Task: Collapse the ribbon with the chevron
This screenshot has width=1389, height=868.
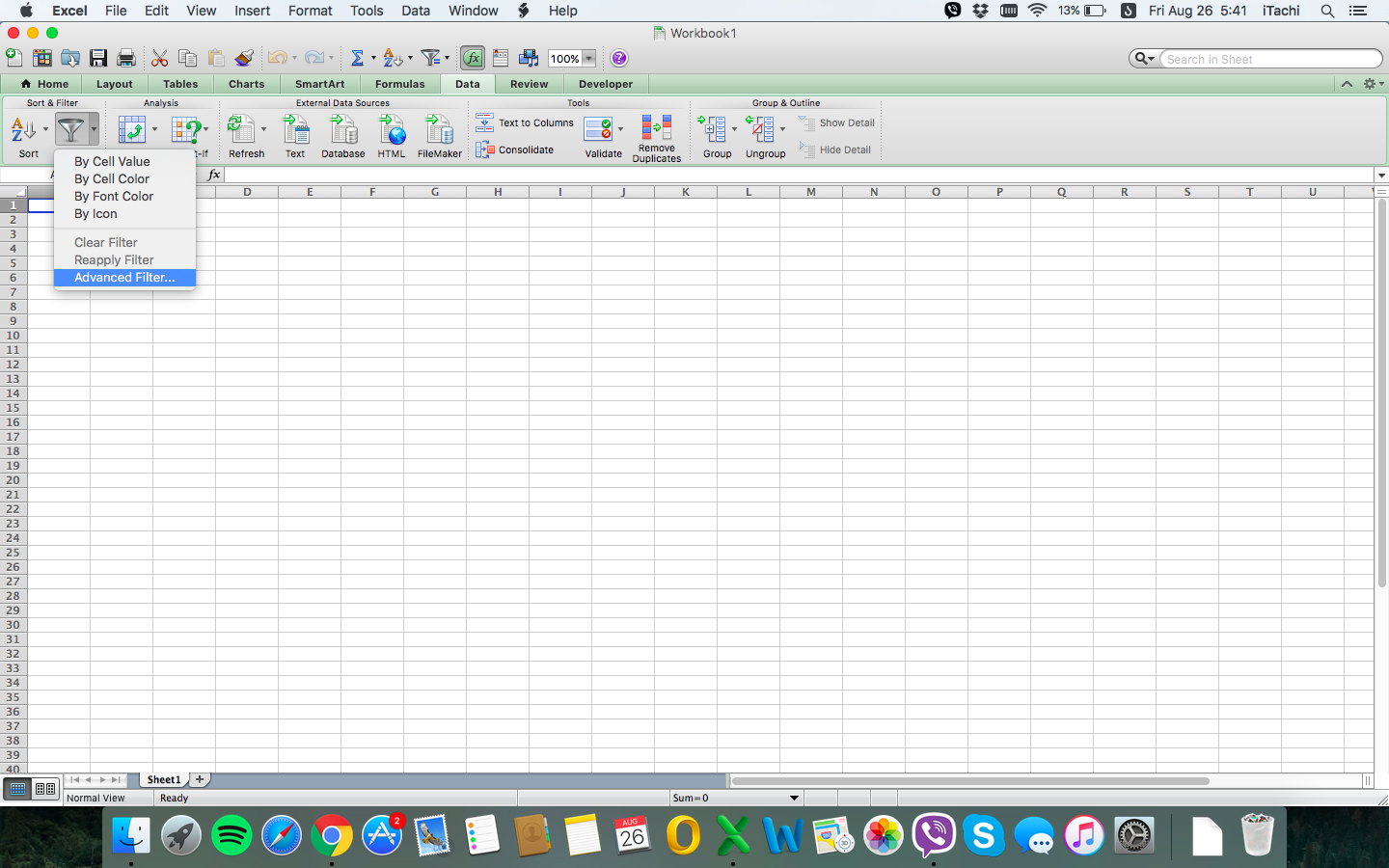Action: pyautogui.click(x=1347, y=84)
